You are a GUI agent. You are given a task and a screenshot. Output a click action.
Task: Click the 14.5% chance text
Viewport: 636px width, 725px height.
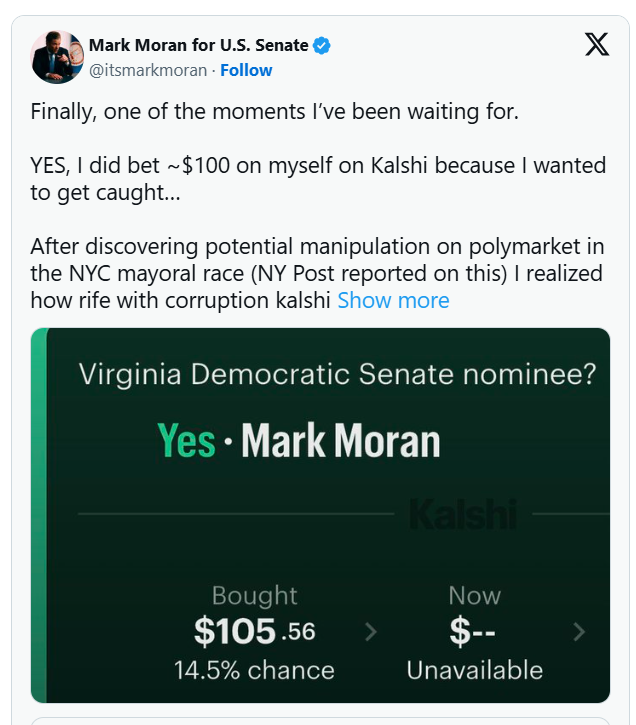[254, 669]
